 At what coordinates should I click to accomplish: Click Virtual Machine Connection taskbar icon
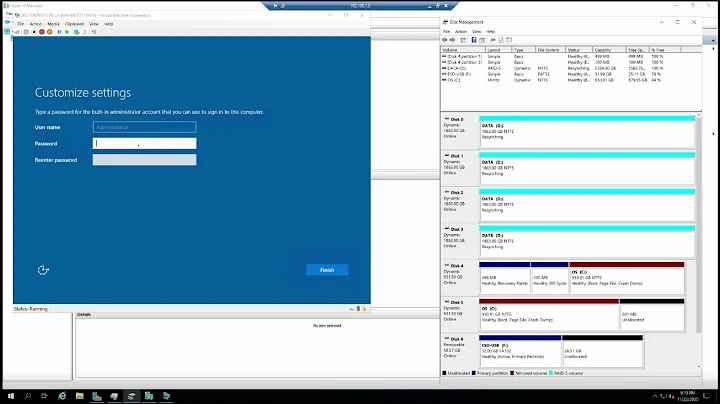166,396
